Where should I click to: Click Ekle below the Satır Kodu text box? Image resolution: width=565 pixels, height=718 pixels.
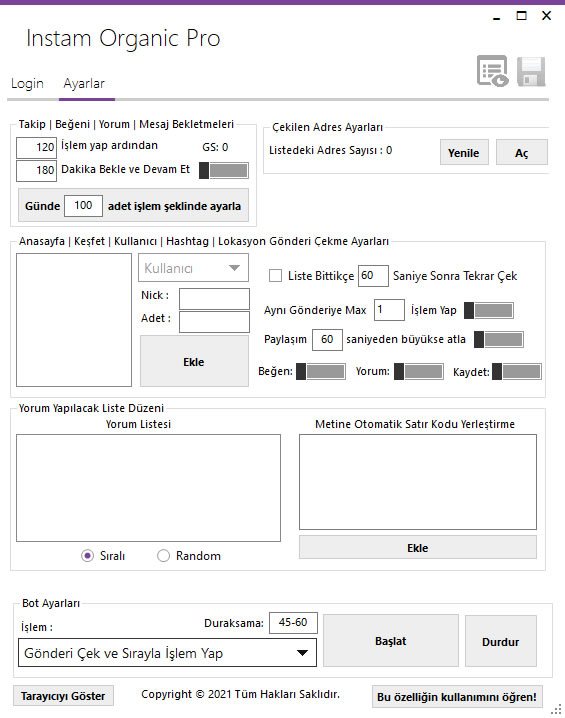point(418,548)
